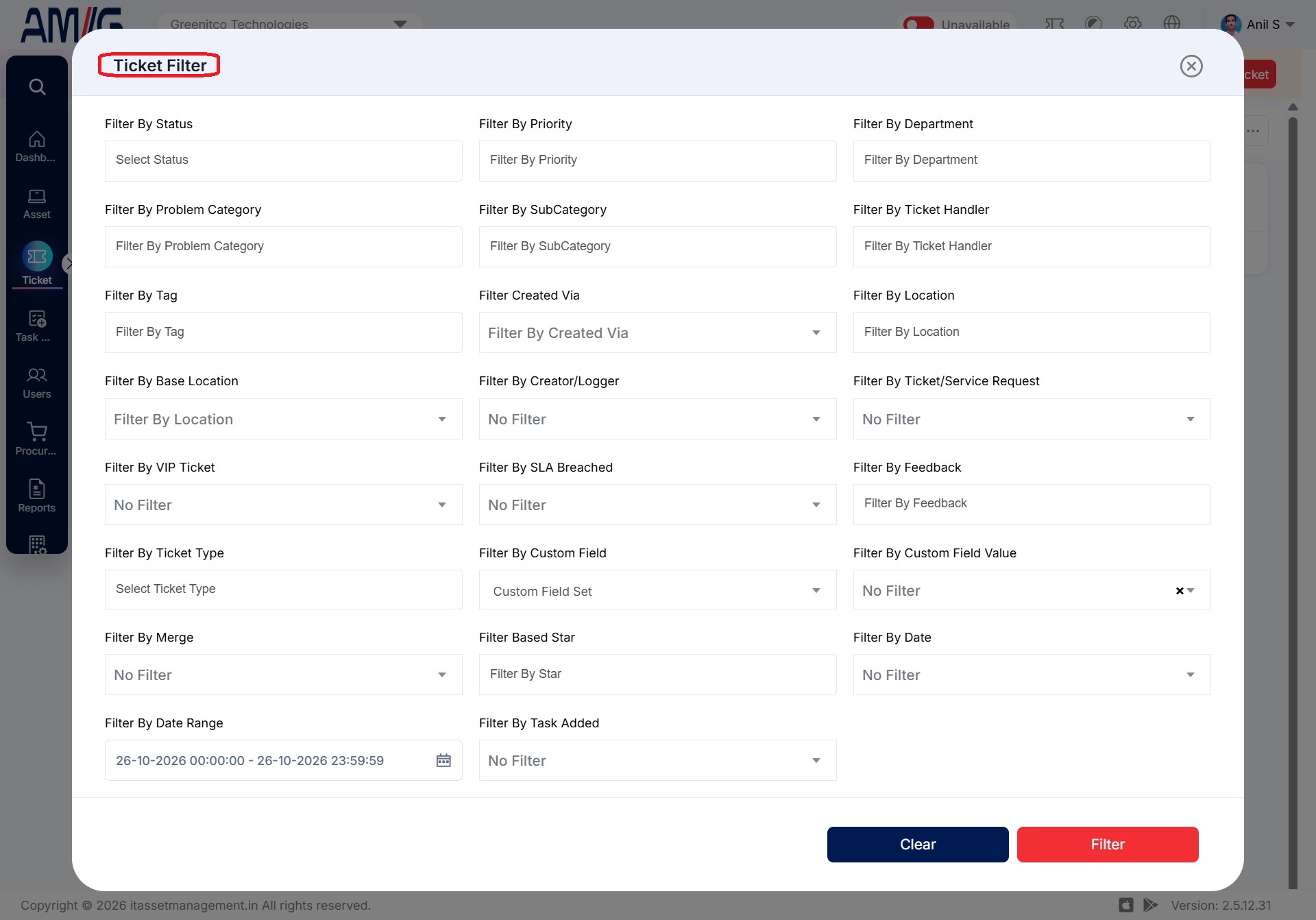The width and height of the screenshot is (1316, 920).
Task: Click the Filter By Star field
Action: point(657,675)
